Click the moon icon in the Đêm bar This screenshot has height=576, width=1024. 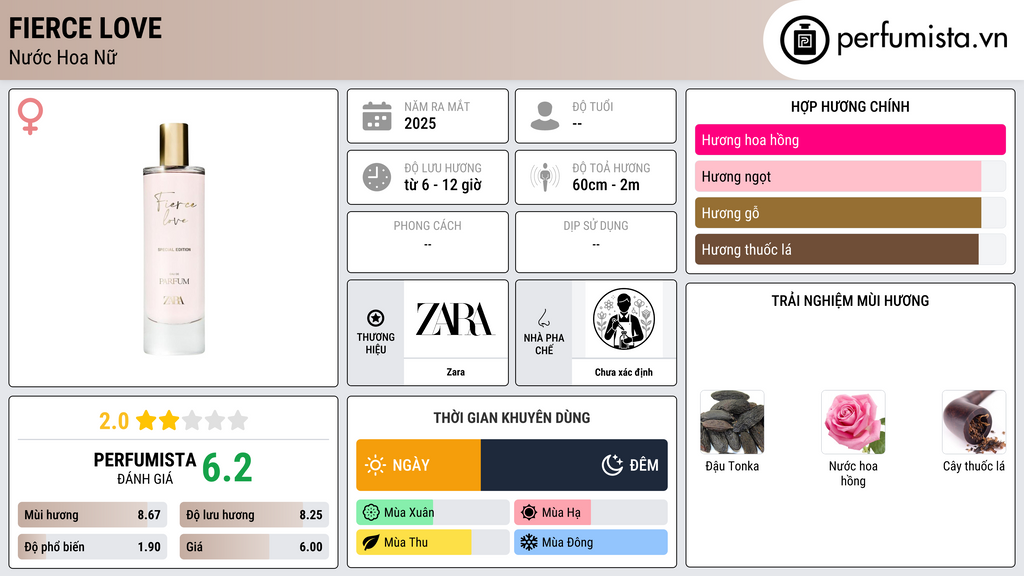[612, 465]
